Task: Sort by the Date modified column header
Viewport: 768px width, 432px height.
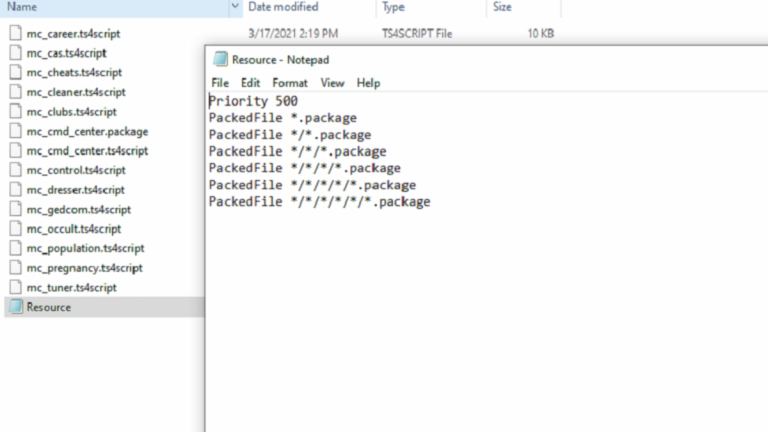Action: tap(283, 7)
